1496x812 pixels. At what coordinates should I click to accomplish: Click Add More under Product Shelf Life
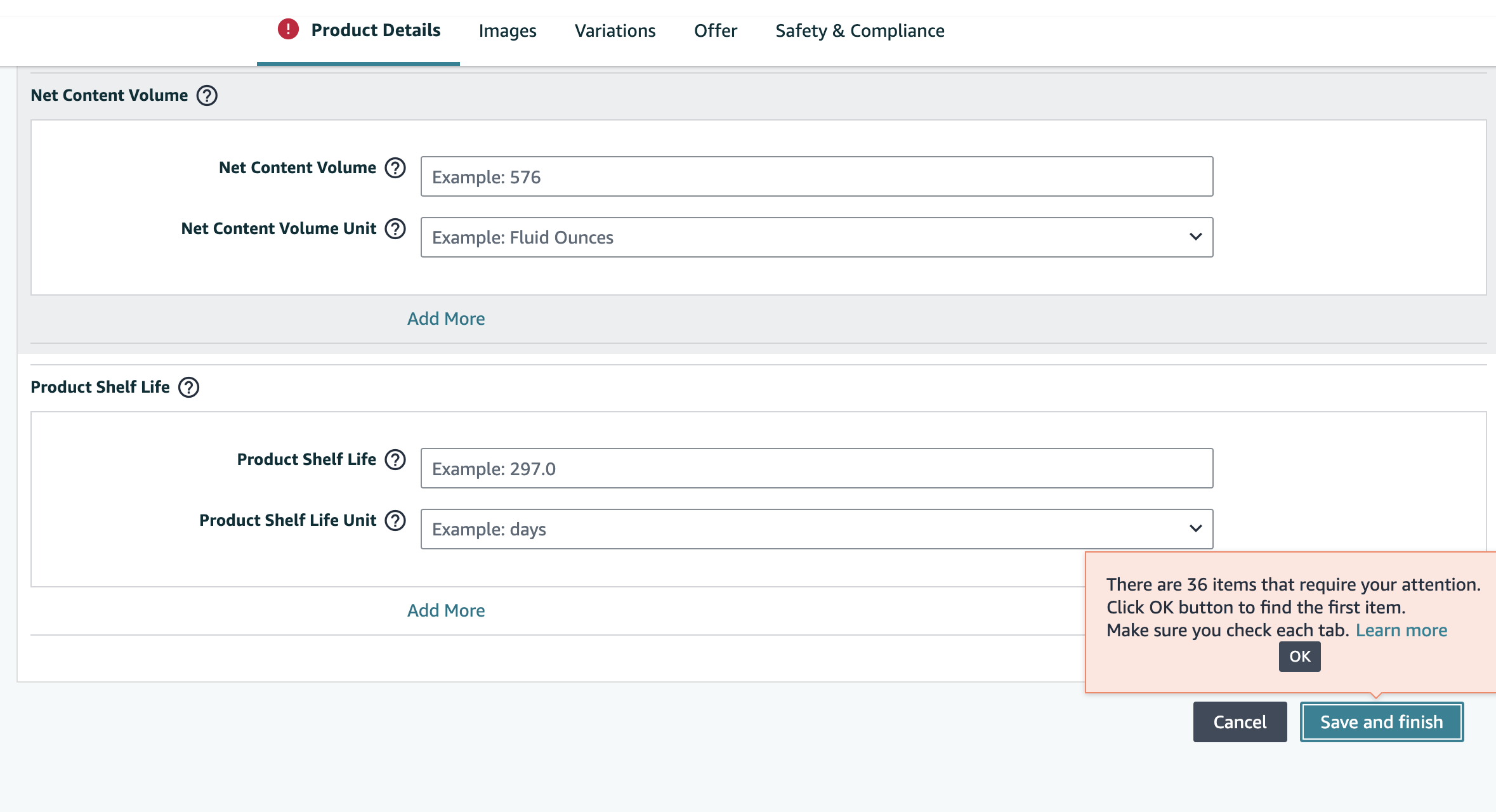(446, 610)
